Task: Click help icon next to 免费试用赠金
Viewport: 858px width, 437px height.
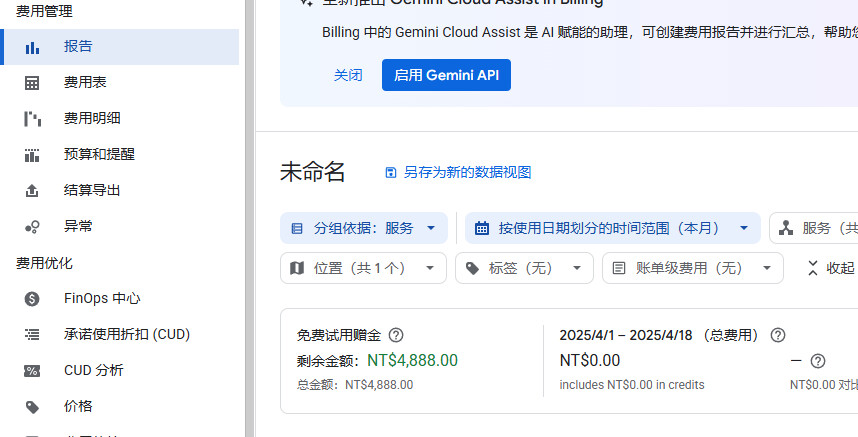Action: (396, 335)
